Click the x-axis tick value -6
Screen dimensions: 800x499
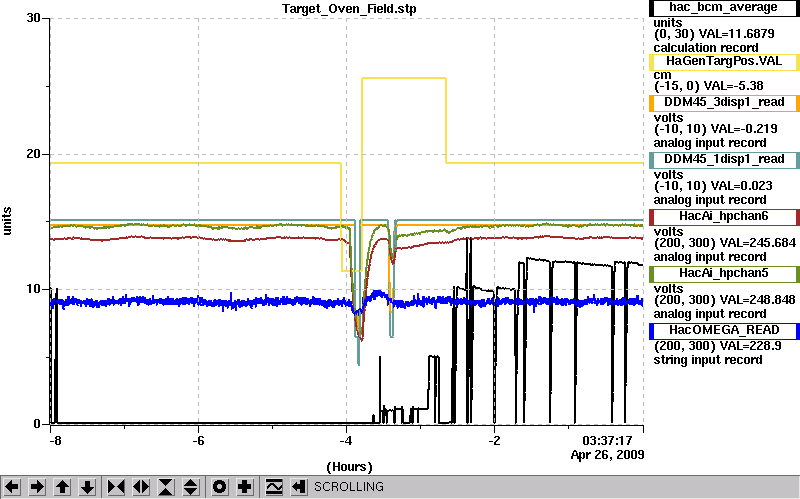[198, 440]
